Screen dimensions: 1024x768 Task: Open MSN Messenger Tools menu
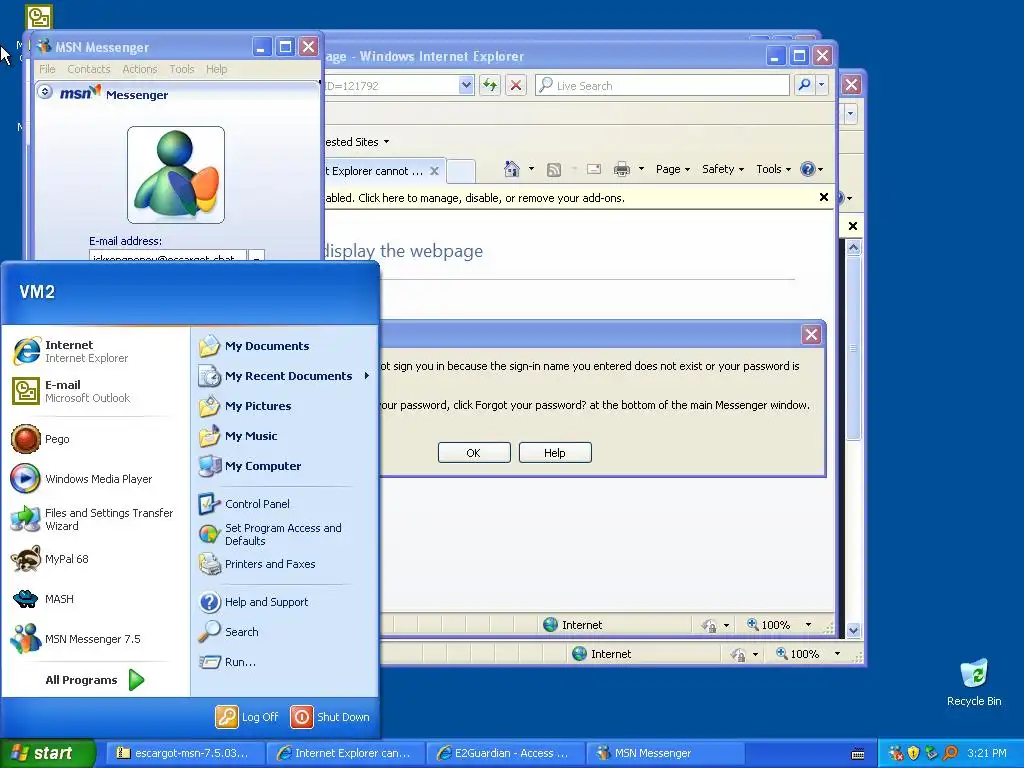coord(182,69)
